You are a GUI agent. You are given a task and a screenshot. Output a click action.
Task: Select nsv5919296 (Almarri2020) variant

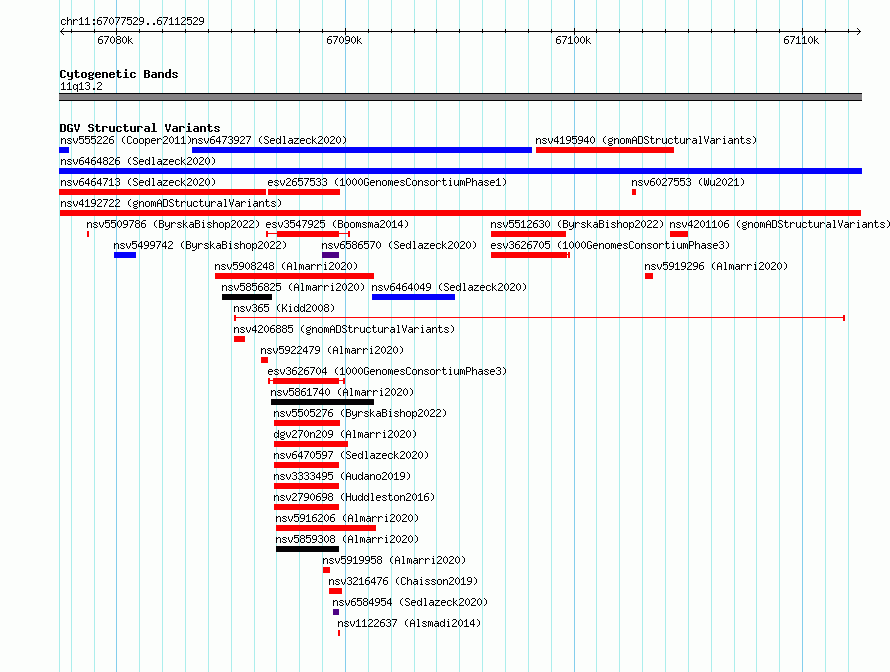coord(716,266)
